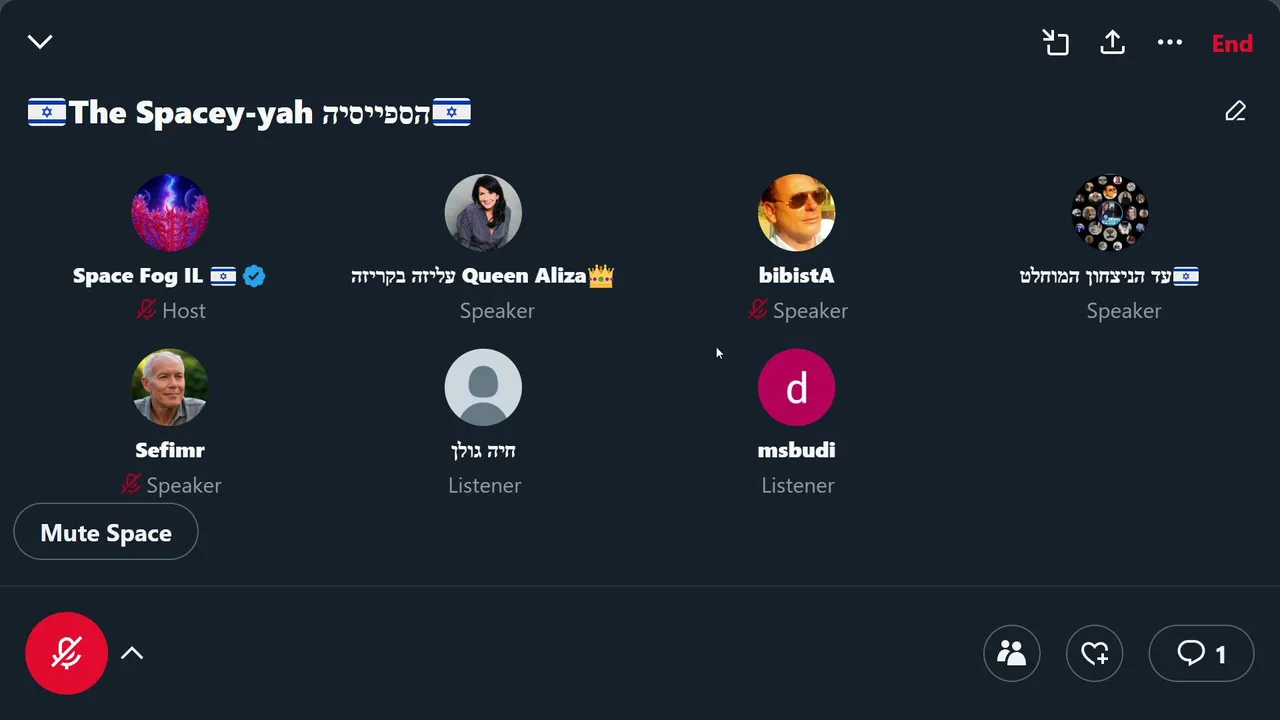Open the participants people icon
1280x720 pixels.
click(1012, 653)
